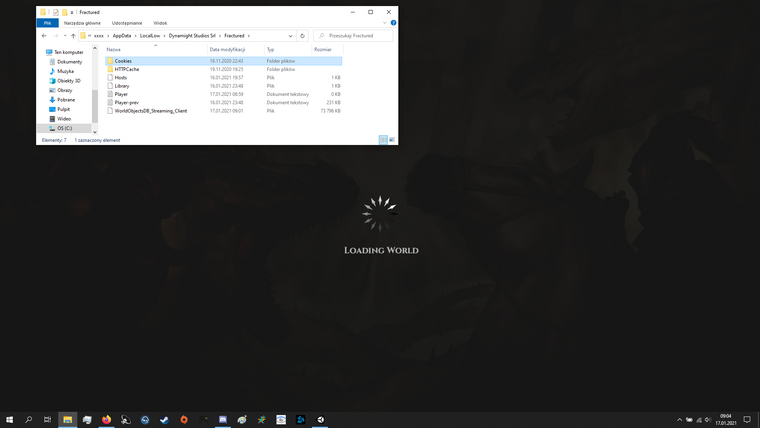Expand the address bar history dropdown
This screenshot has height=428, width=760.
click(290, 36)
